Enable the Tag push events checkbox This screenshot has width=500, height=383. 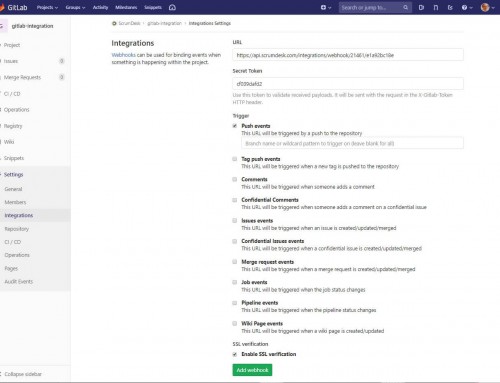(235, 159)
